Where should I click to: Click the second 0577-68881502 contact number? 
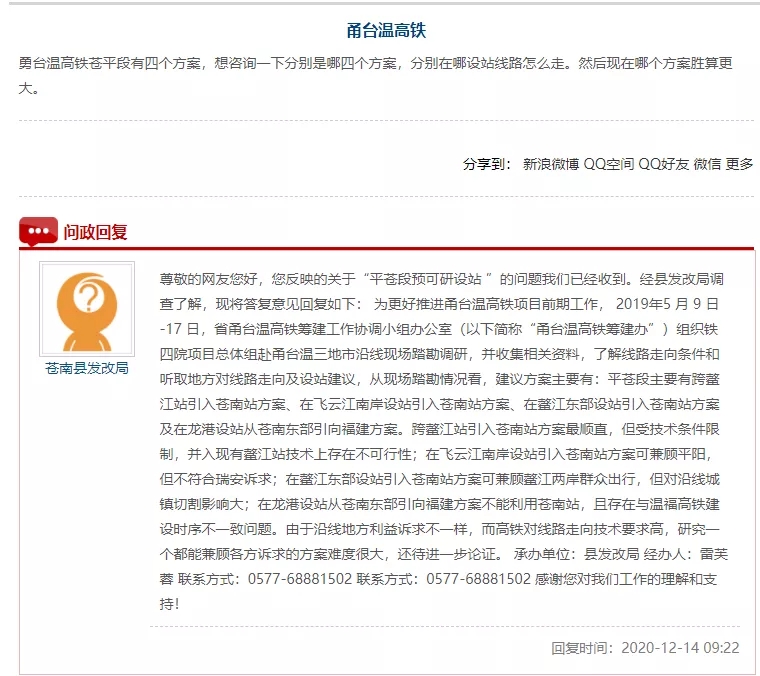[478, 579]
